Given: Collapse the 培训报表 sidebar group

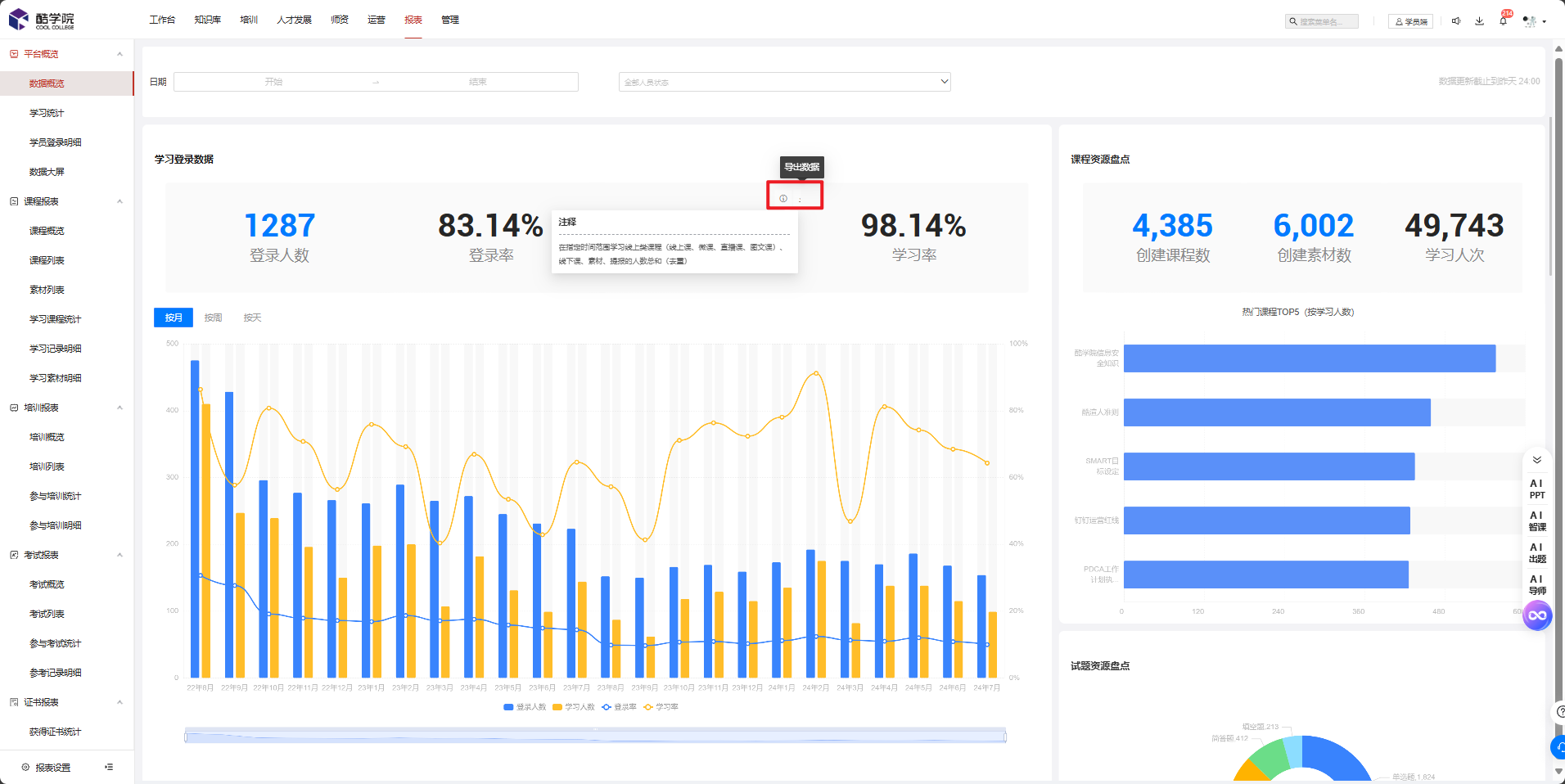Looking at the screenshot, I should tap(120, 408).
